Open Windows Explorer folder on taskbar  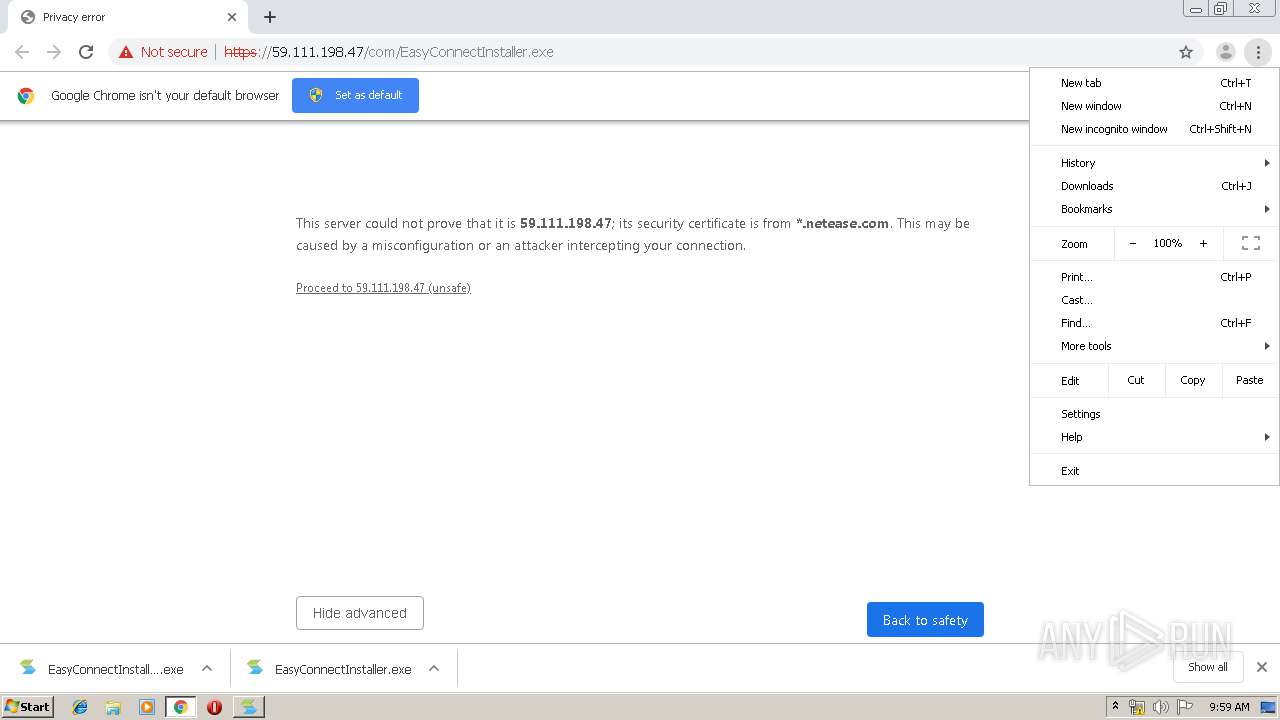(x=113, y=707)
